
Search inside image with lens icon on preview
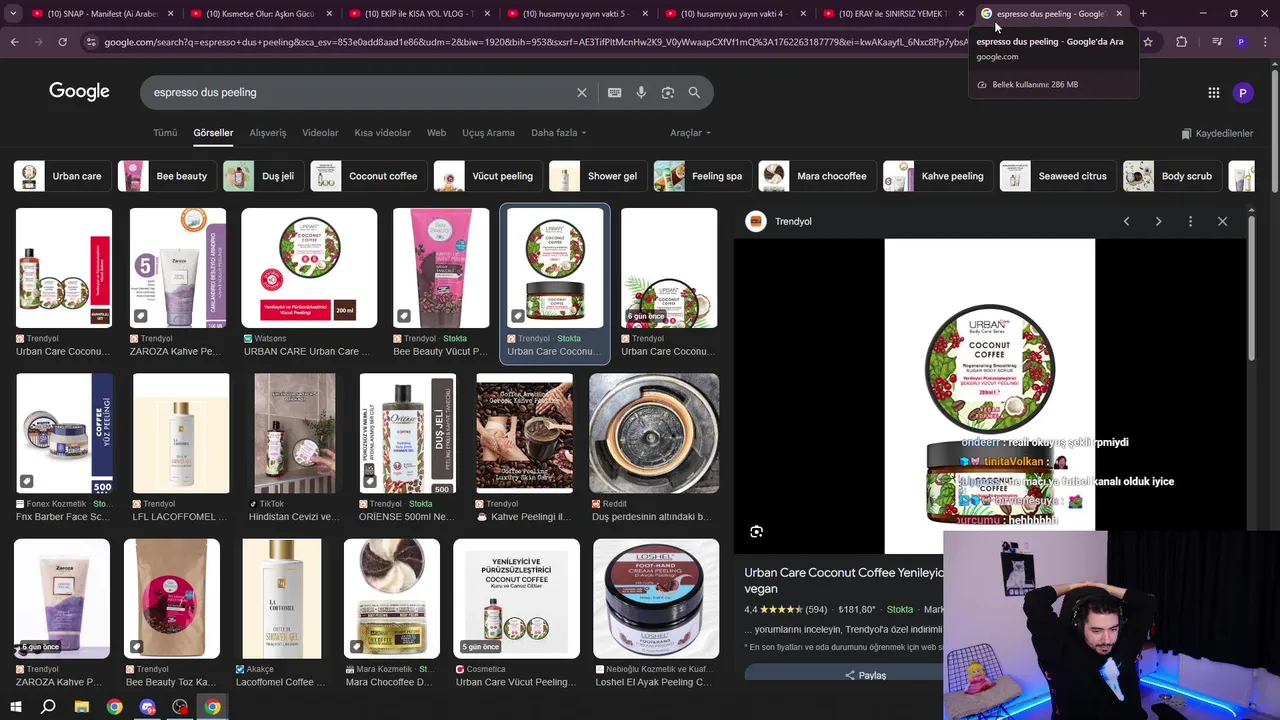[x=757, y=532]
